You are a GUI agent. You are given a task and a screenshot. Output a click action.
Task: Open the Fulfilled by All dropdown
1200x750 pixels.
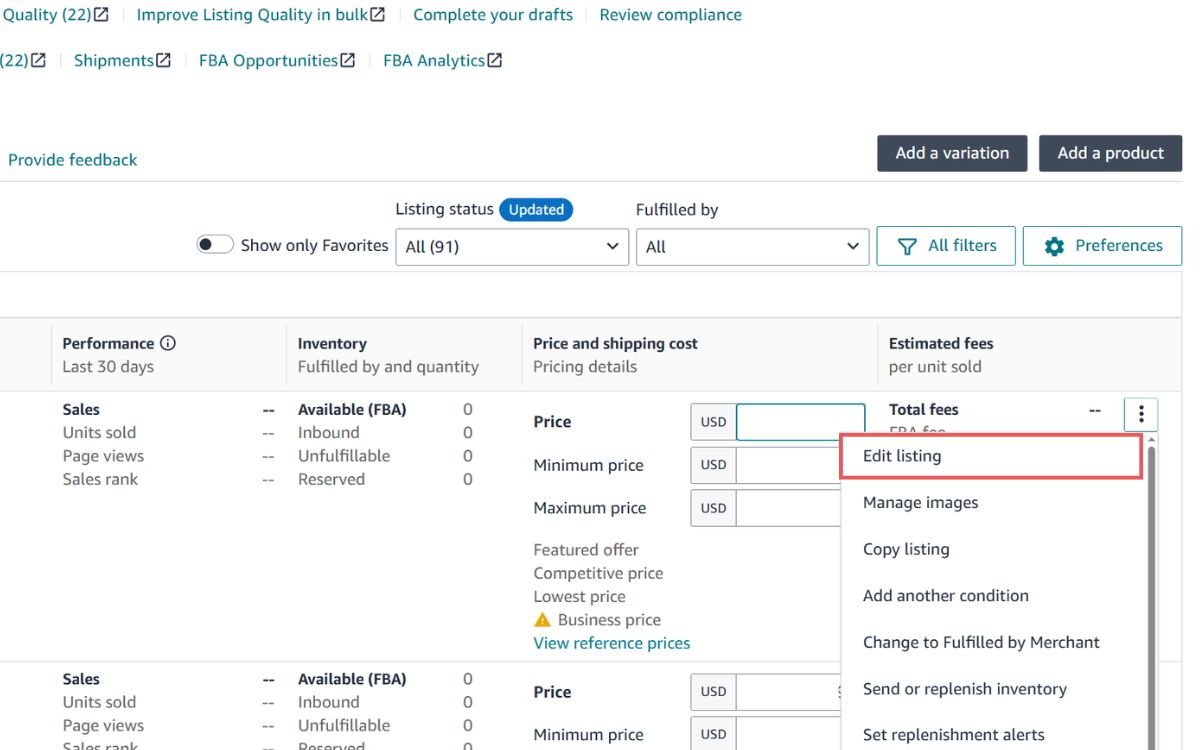(752, 247)
